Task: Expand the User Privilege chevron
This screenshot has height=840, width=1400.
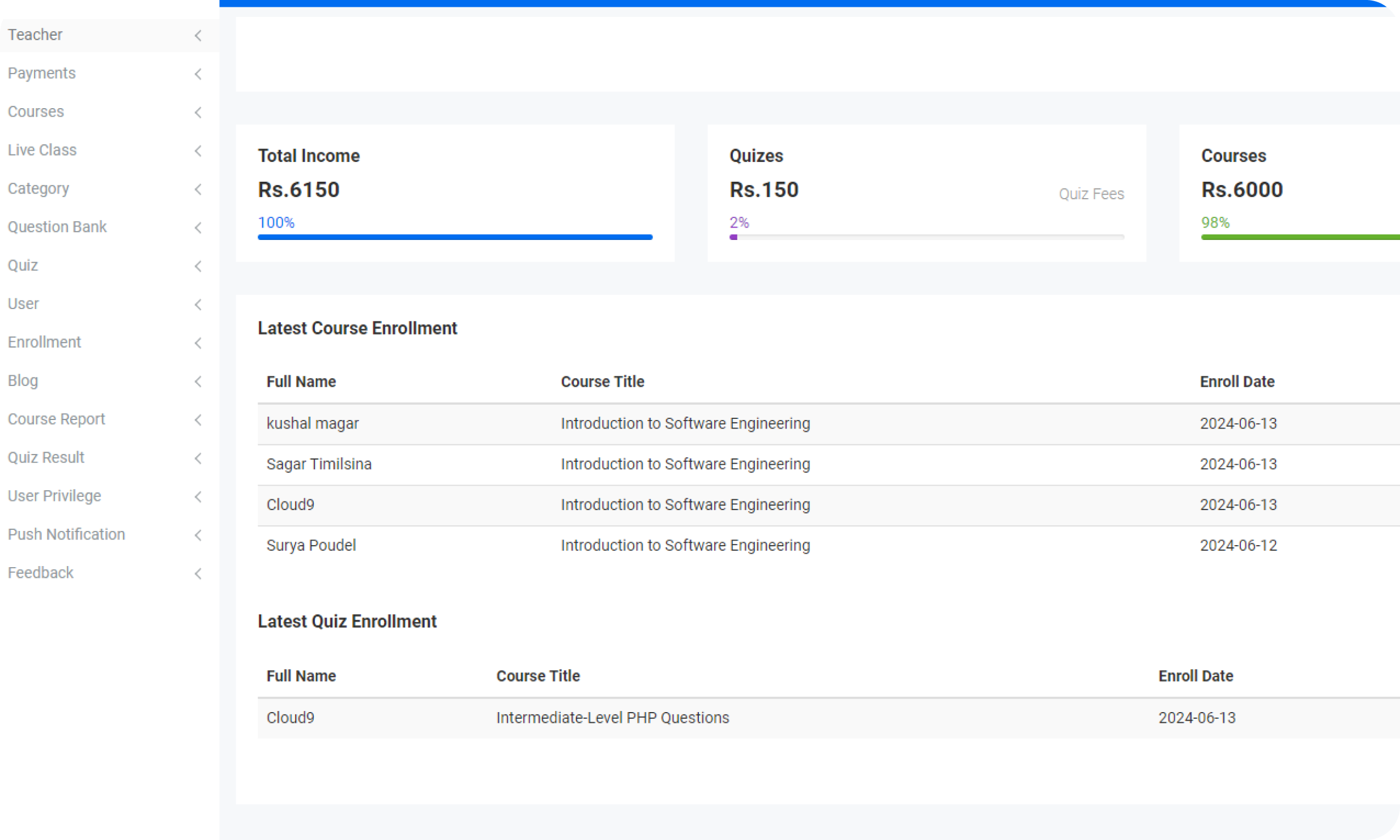Action: tap(198, 497)
